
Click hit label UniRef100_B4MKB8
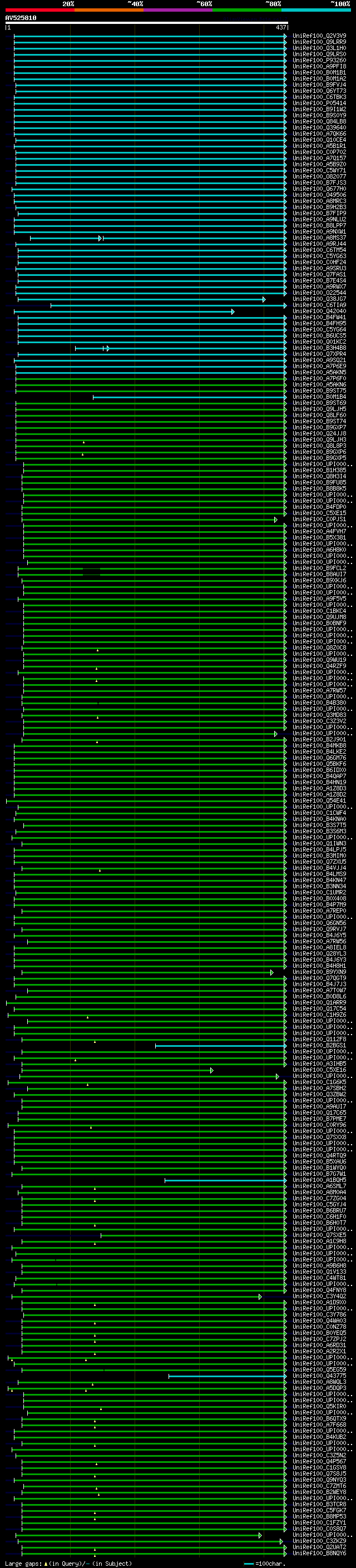tap(319, 746)
